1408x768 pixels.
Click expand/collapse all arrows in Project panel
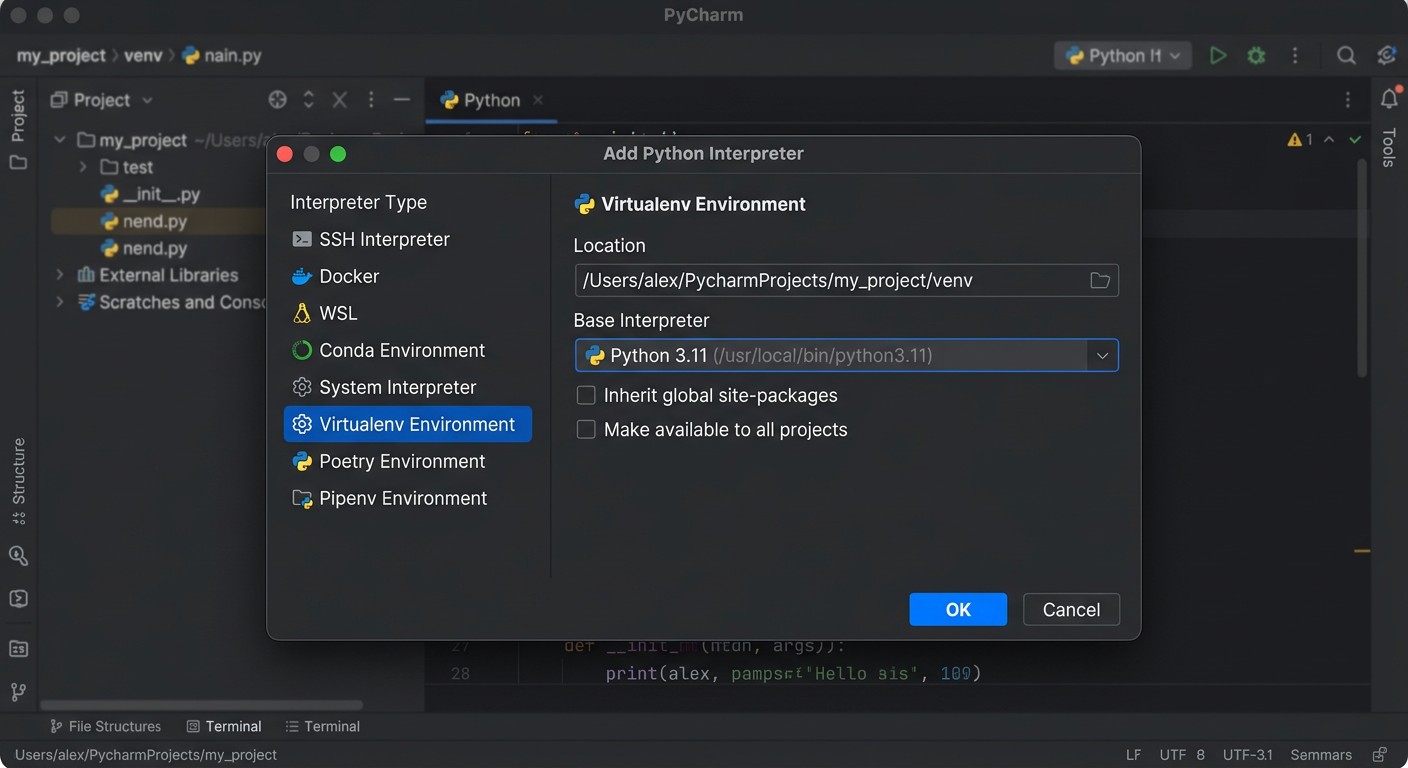(x=309, y=100)
